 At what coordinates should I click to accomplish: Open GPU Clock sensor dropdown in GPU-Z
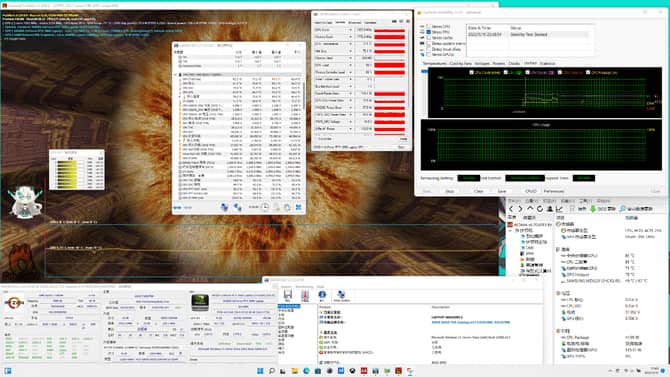(x=350, y=30)
